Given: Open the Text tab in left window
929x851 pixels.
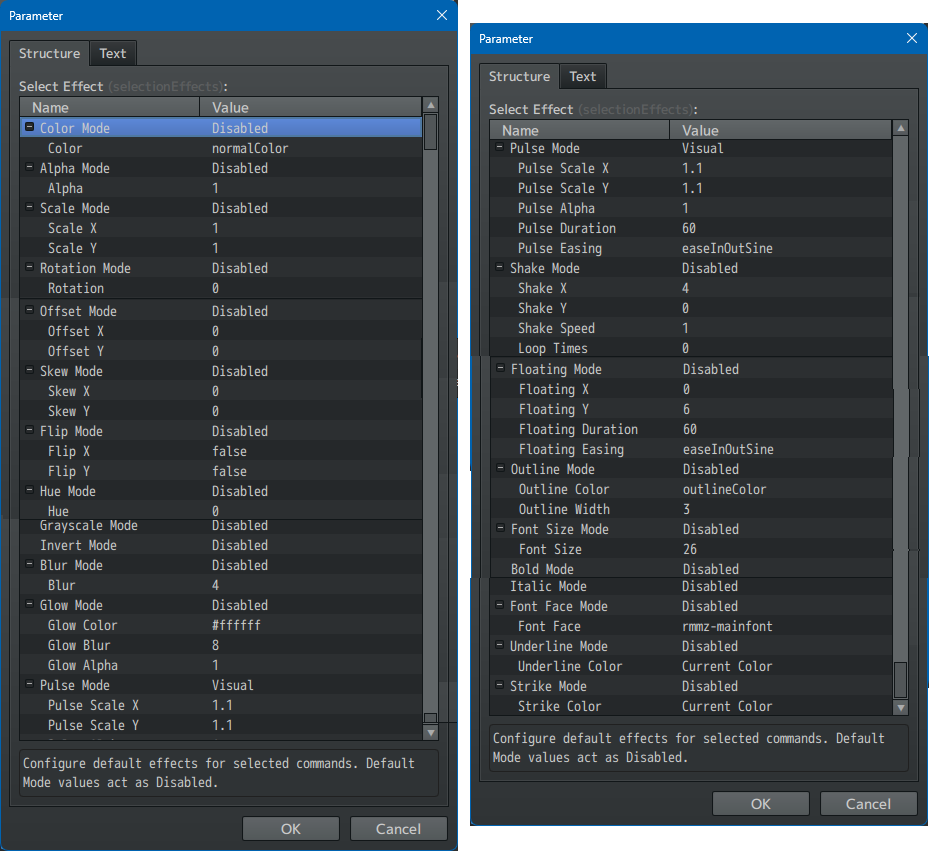Looking at the screenshot, I should (x=113, y=53).
